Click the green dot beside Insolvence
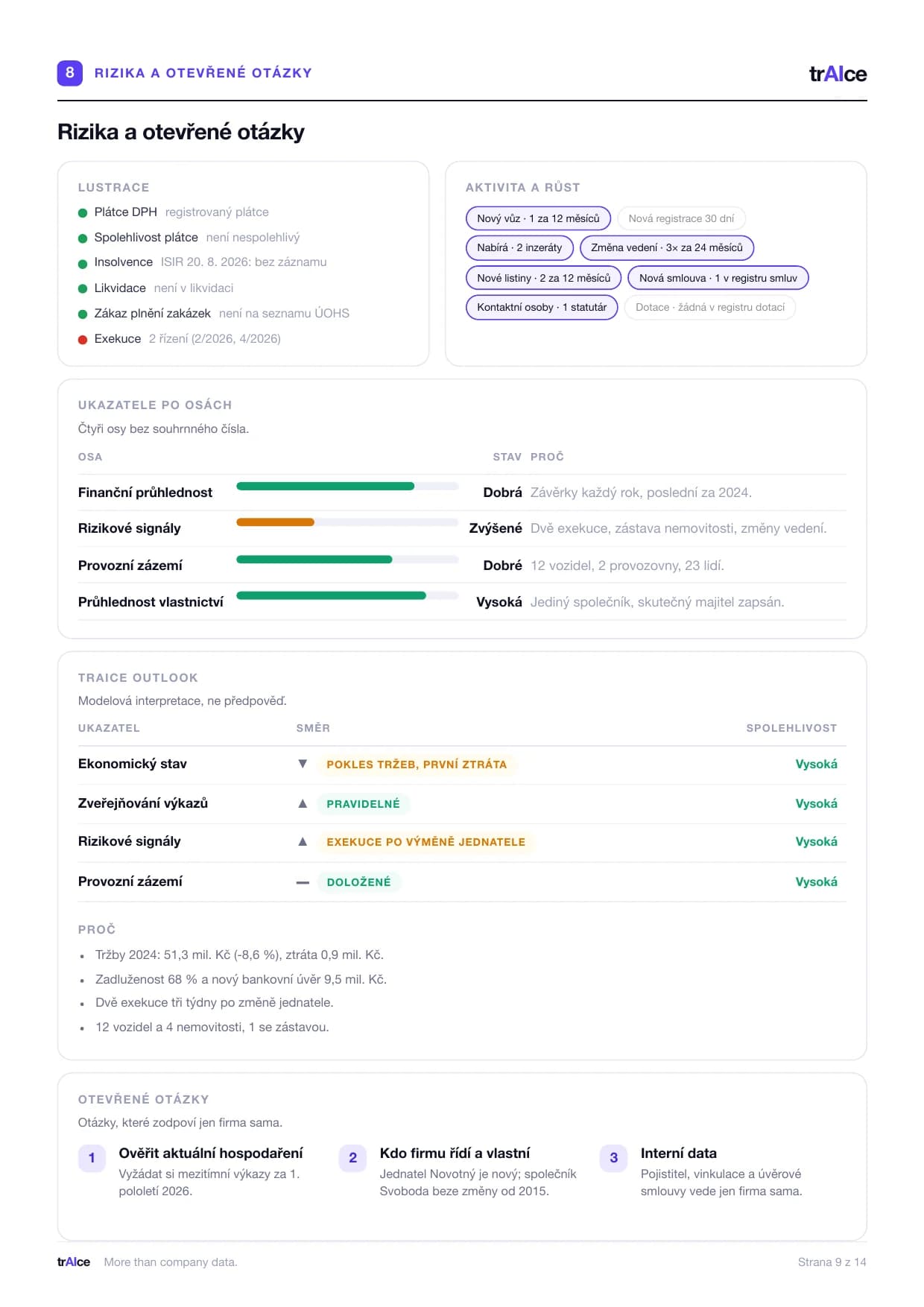 click(83, 264)
